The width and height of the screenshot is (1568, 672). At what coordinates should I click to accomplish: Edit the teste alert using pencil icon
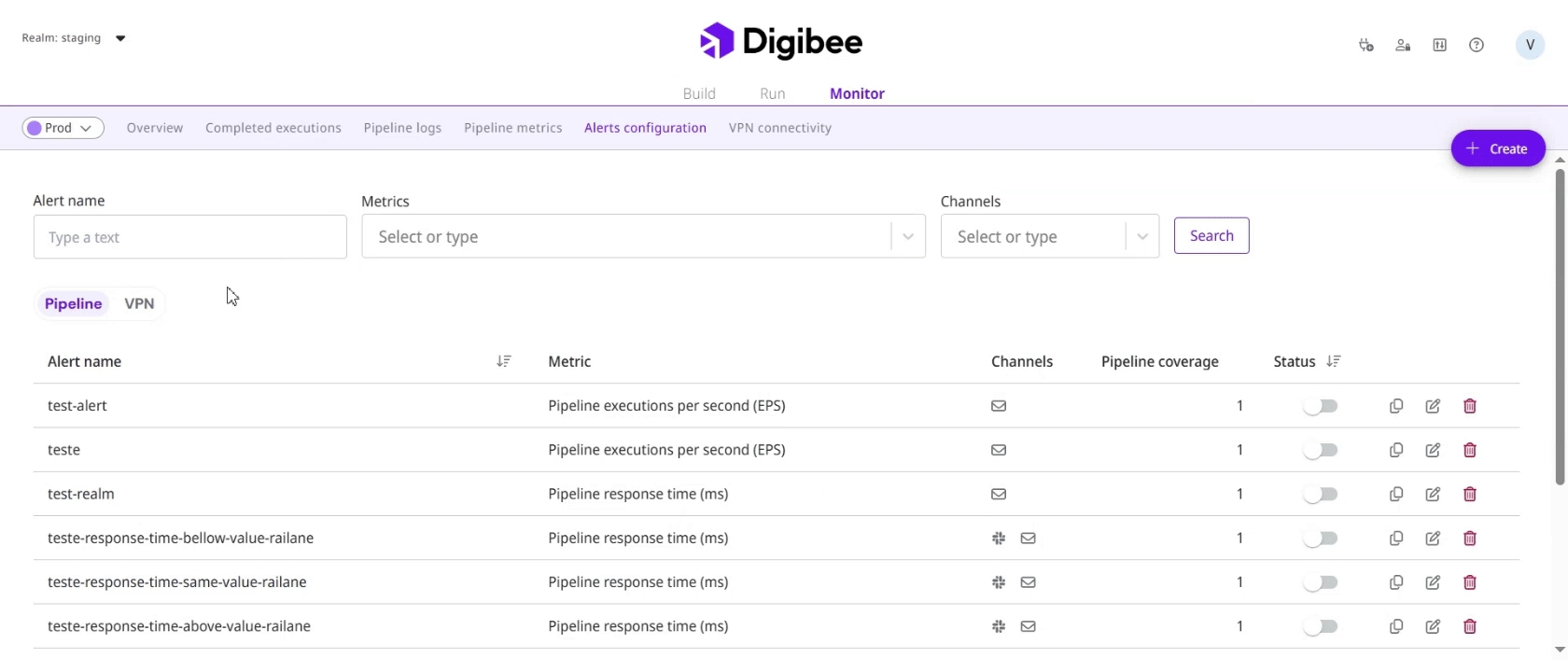tap(1433, 450)
